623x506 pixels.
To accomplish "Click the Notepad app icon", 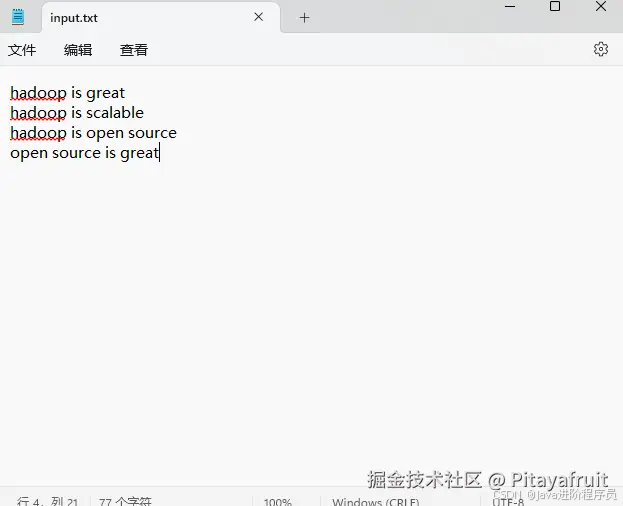I will (x=18, y=17).
